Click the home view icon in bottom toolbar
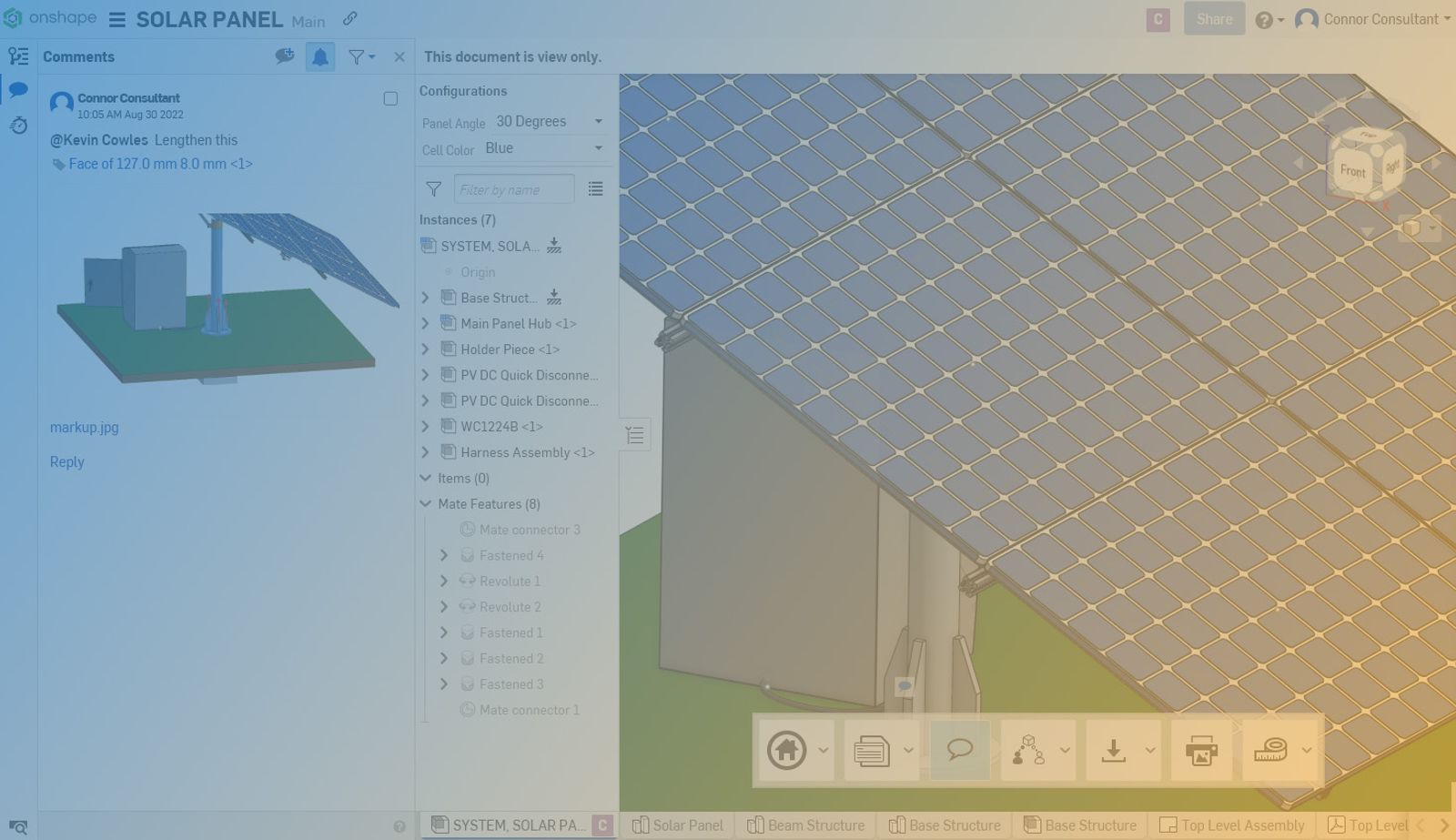1456x840 pixels. coord(787,751)
